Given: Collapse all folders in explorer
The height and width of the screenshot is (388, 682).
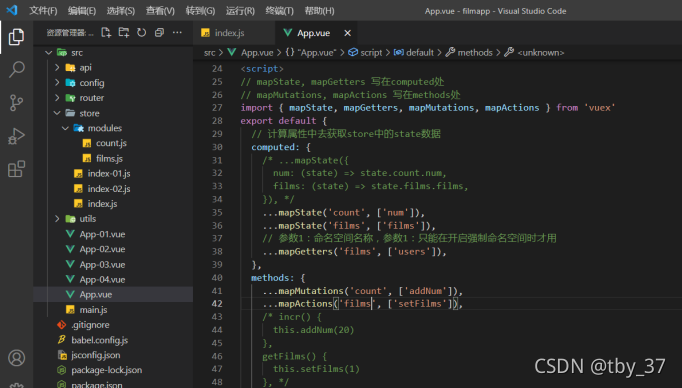Looking at the screenshot, I should [159, 32].
